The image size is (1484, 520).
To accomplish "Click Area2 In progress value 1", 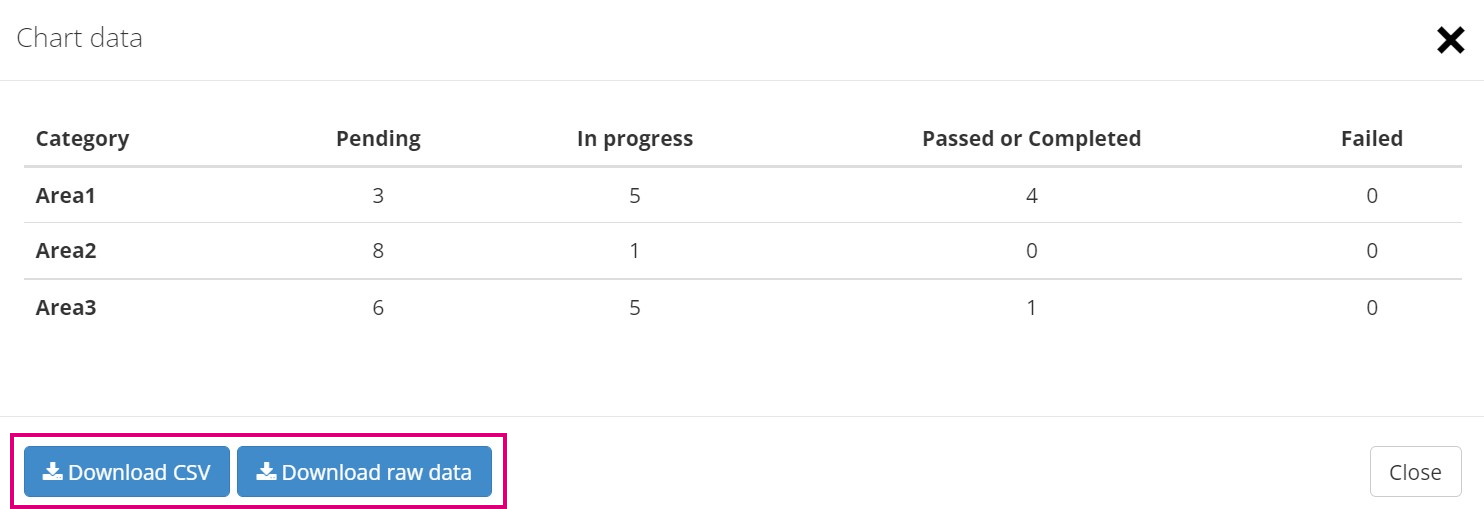I will (x=635, y=251).
